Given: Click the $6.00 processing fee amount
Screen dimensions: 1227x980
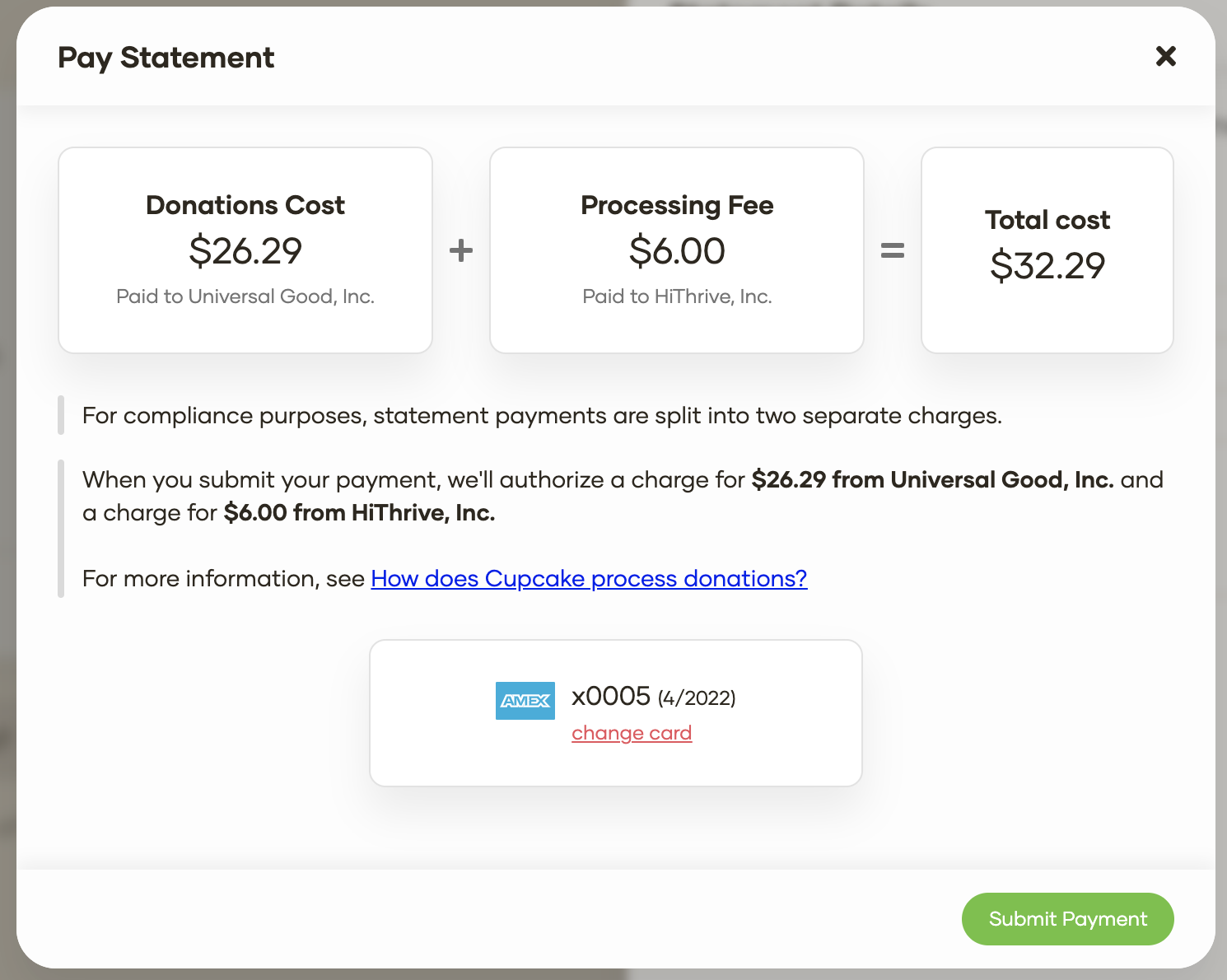Looking at the screenshot, I should tap(677, 250).
